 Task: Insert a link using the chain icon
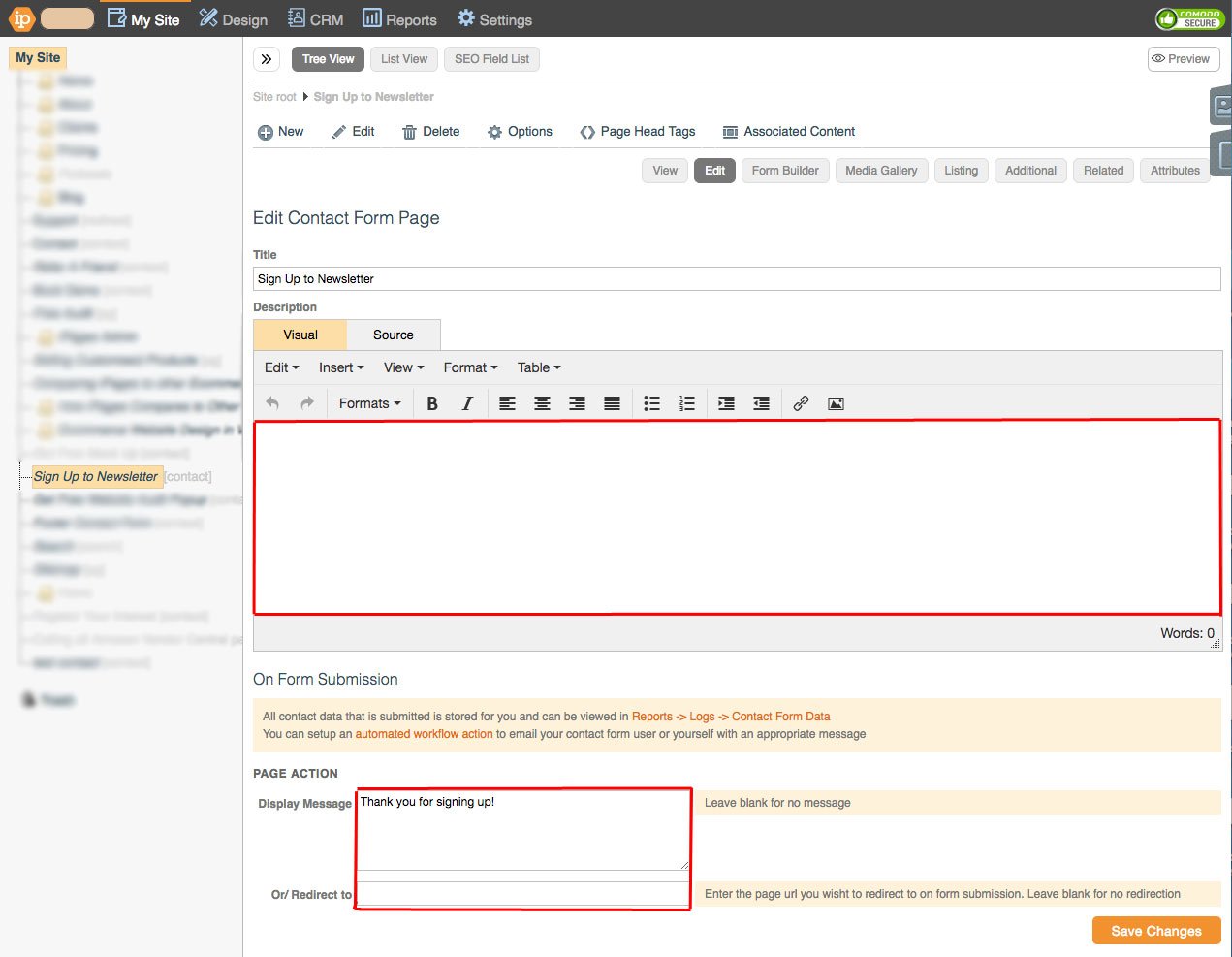(x=801, y=403)
